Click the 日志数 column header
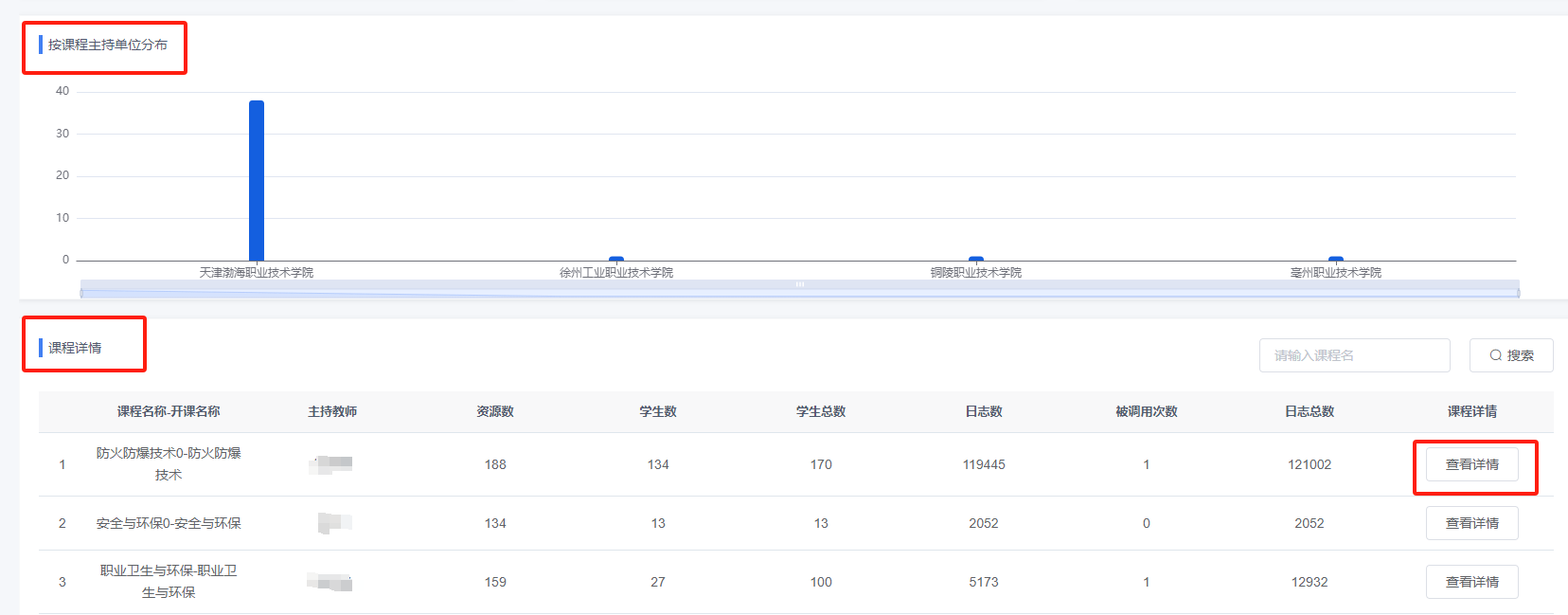 tap(984, 411)
